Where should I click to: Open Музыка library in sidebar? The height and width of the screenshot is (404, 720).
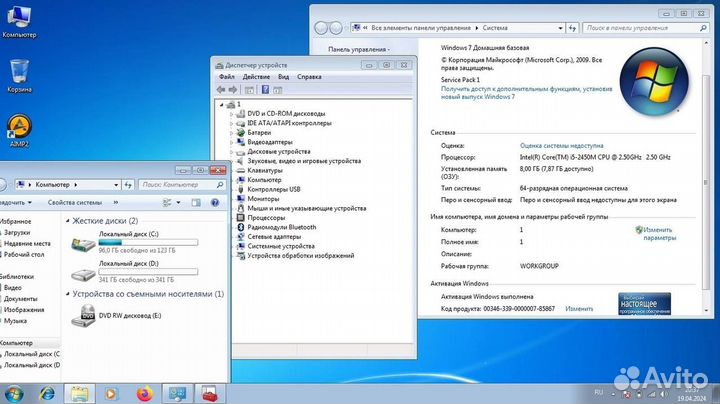15,321
